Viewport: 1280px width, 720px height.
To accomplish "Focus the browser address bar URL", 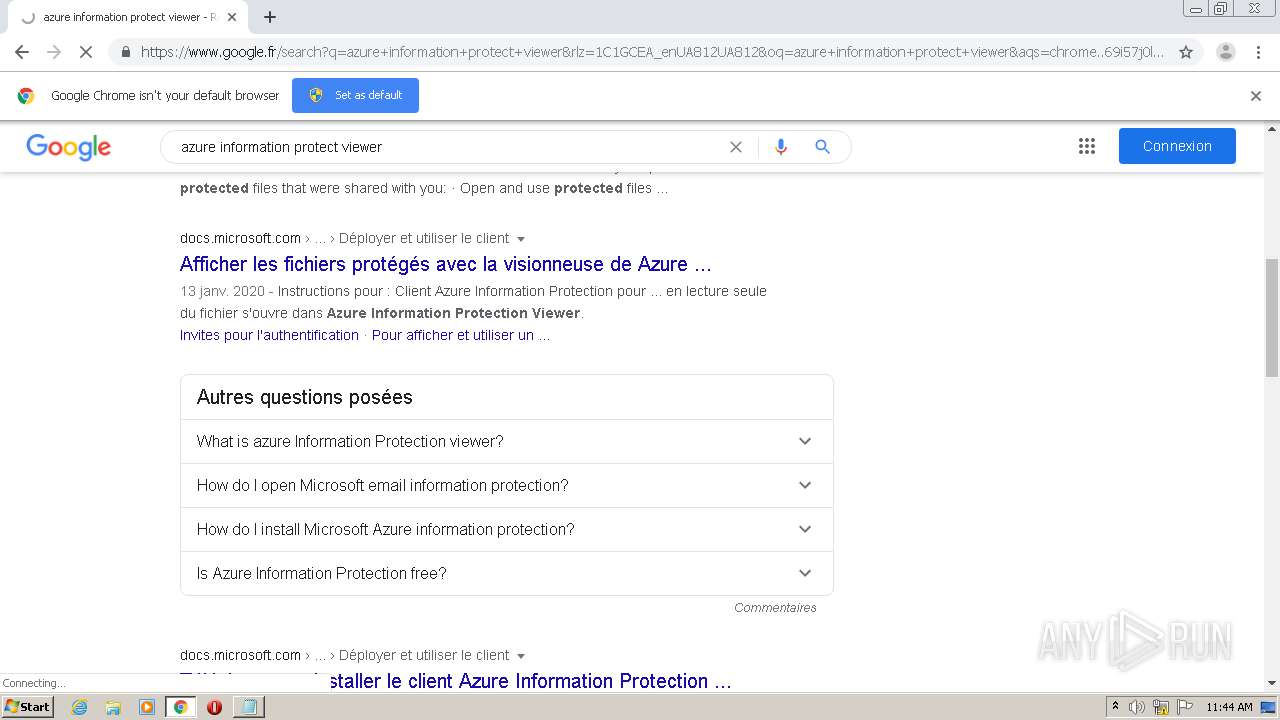I will (x=652, y=52).
